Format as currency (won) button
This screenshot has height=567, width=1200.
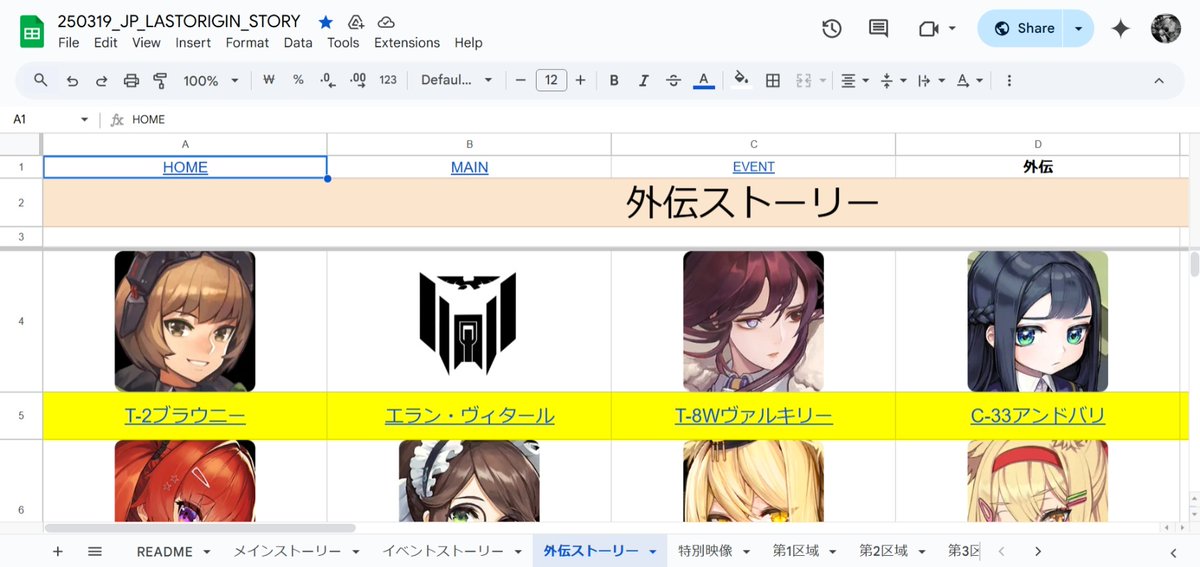[268, 80]
